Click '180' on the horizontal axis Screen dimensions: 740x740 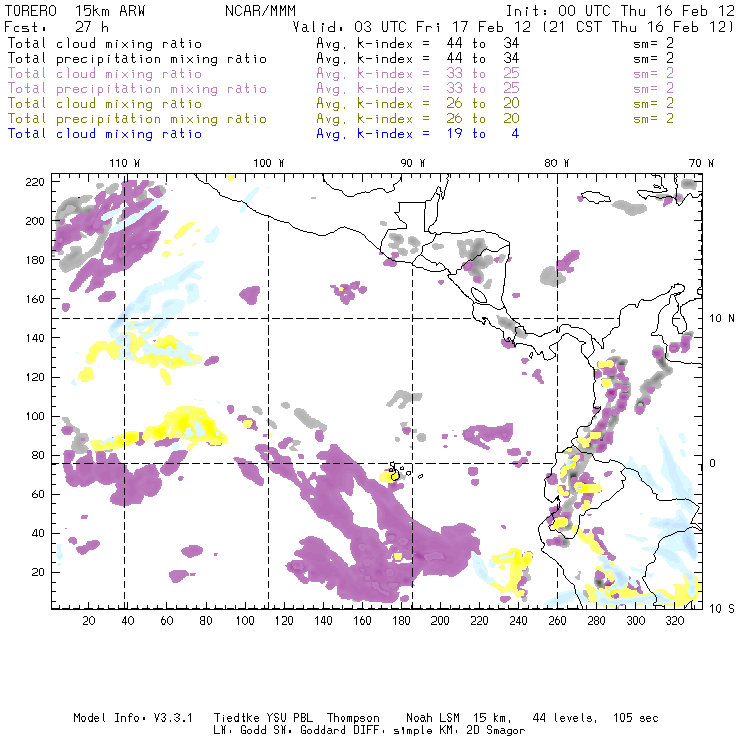point(401,621)
